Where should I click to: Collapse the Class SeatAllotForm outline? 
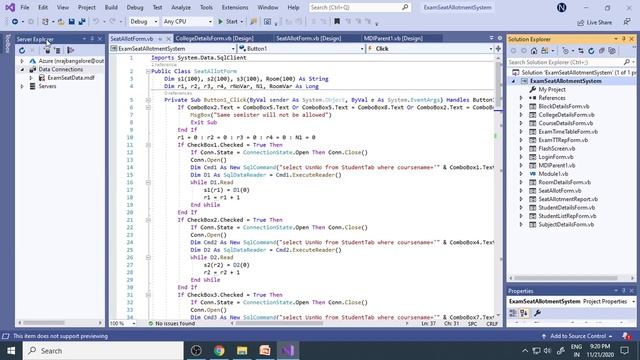click(x=148, y=71)
